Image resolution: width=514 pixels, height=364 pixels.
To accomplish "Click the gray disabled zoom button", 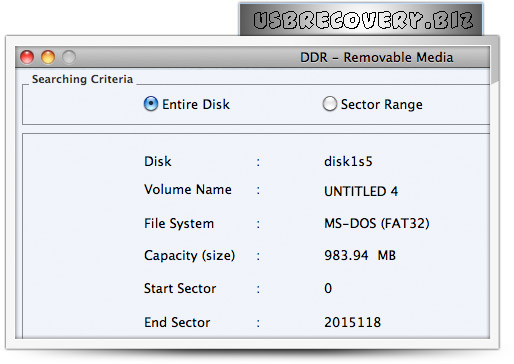I will click(69, 57).
